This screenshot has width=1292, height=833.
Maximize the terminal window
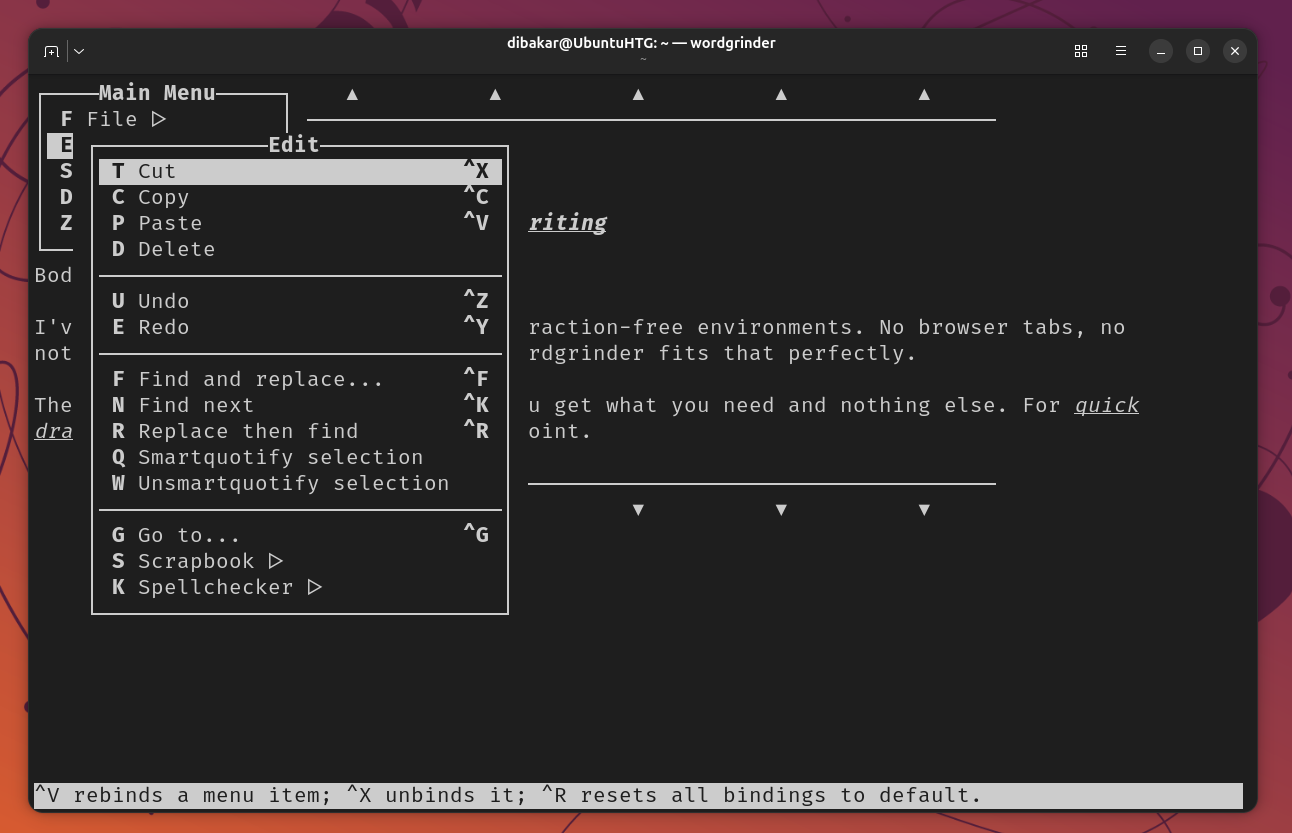[x=1198, y=51]
